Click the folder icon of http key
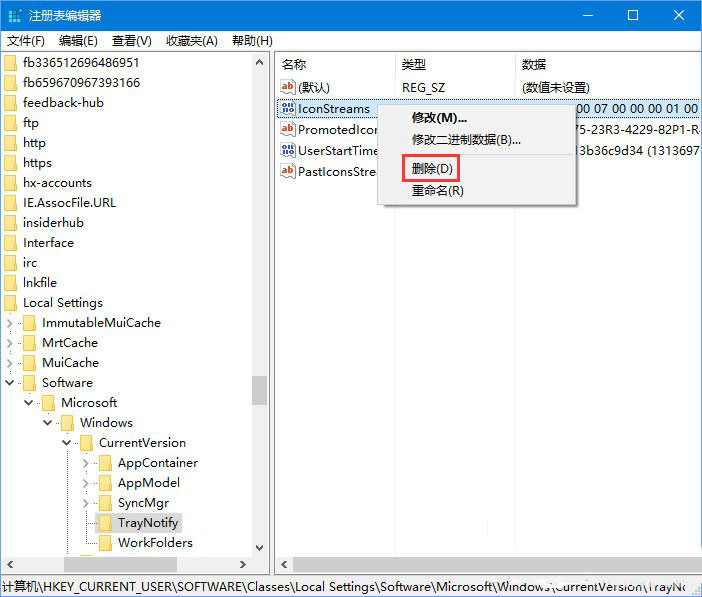The height and width of the screenshot is (597, 702). click(x=10, y=143)
